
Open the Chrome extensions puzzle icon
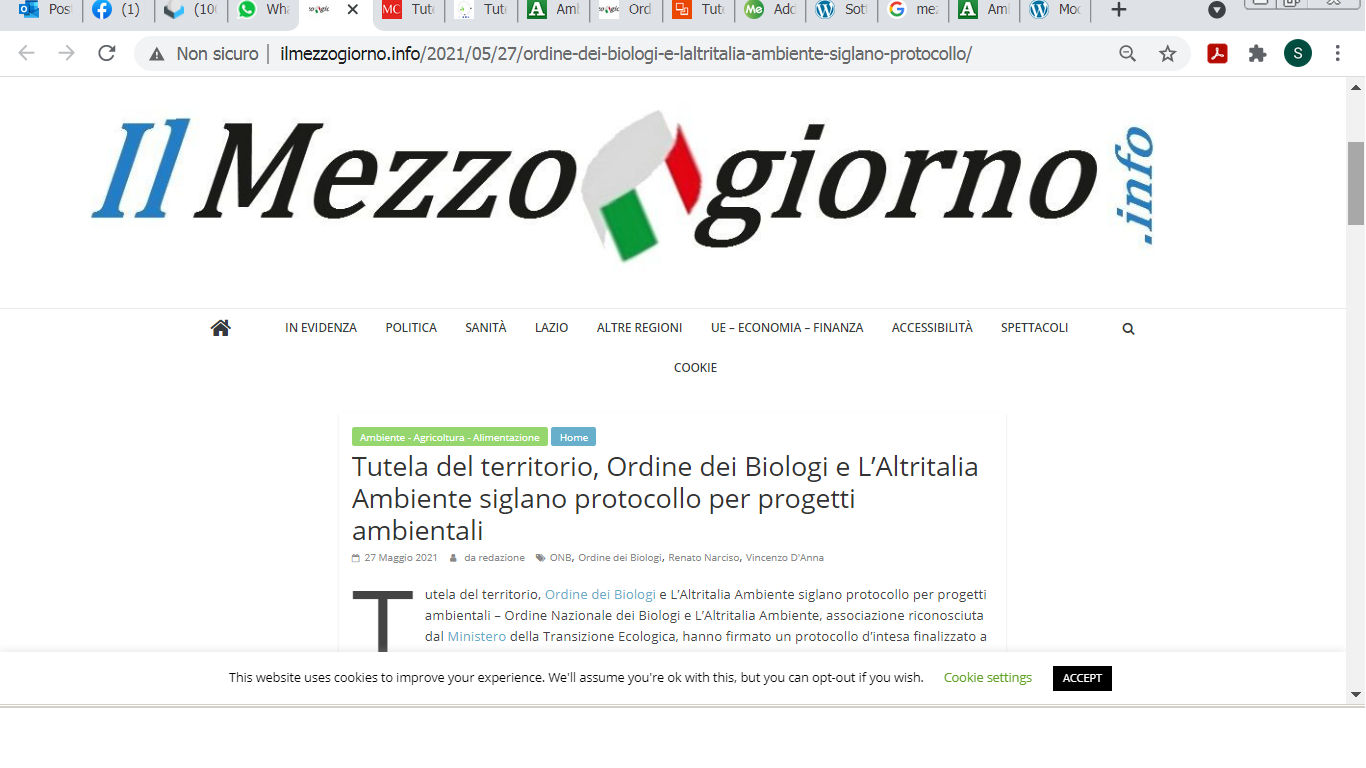(x=1257, y=54)
